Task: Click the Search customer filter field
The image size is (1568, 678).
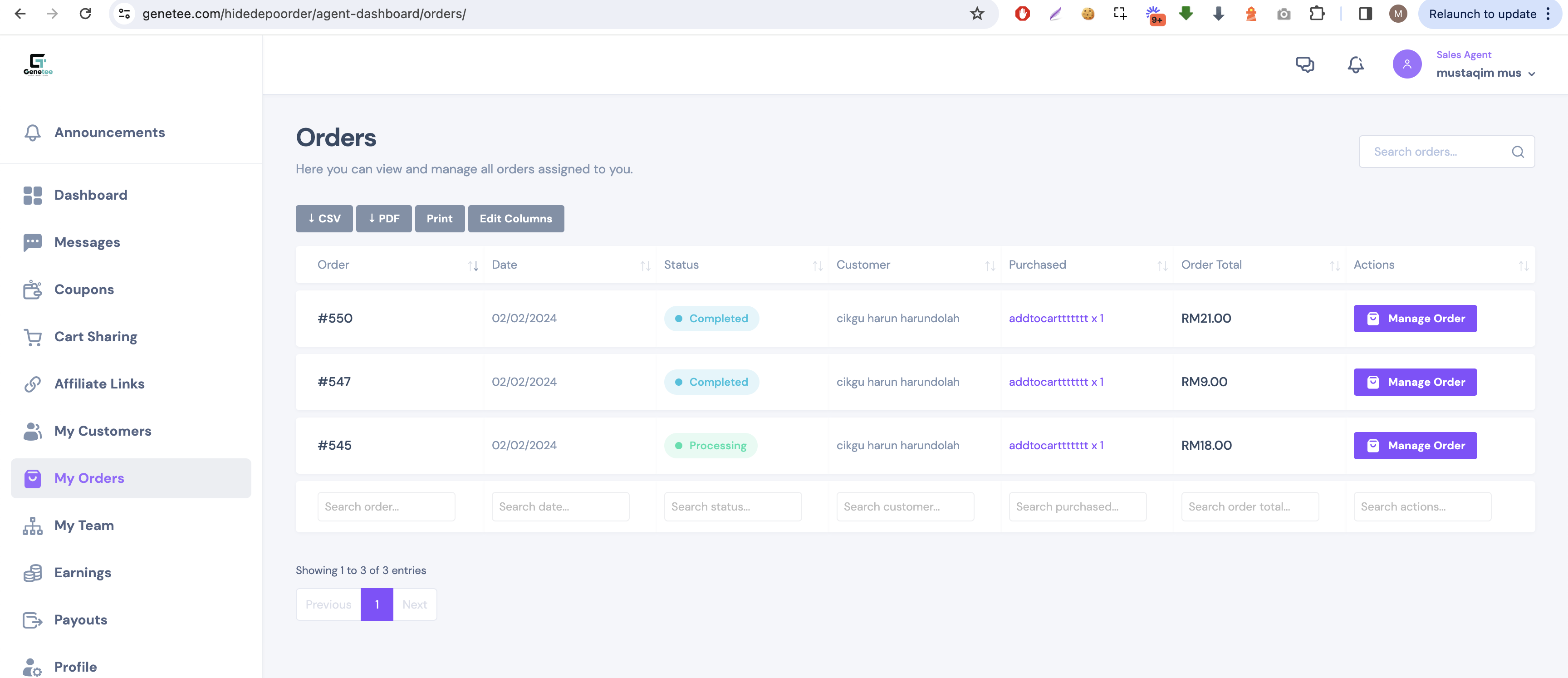Action: [x=905, y=506]
